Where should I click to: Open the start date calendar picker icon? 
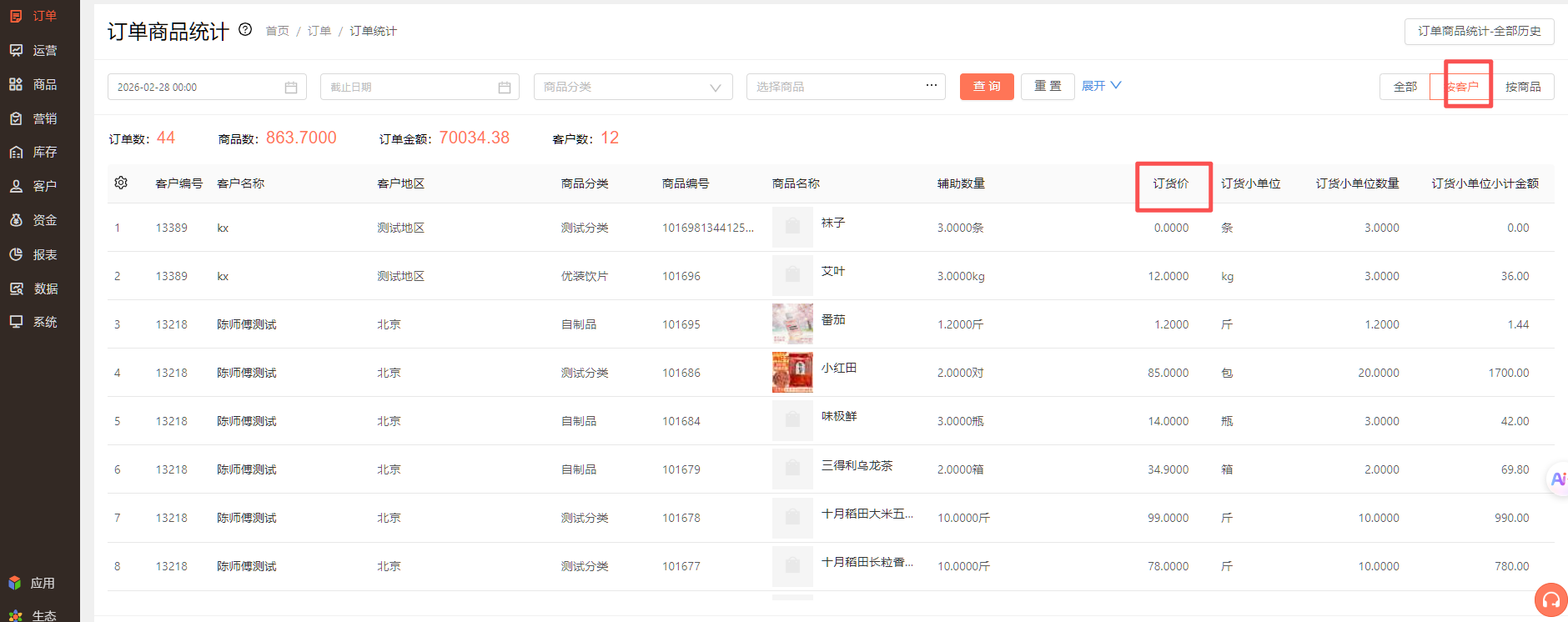click(x=291, y=88)
